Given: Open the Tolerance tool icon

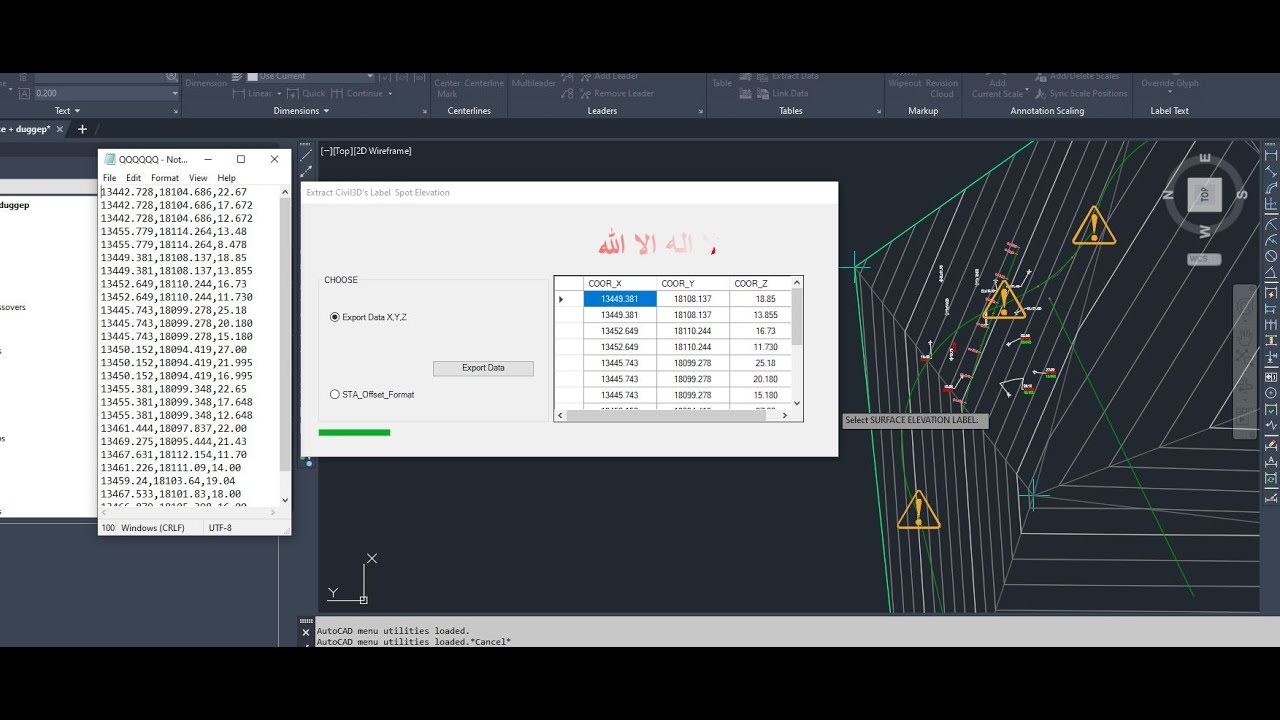Looking at the screenshot, I should (x=1271, y=377).
